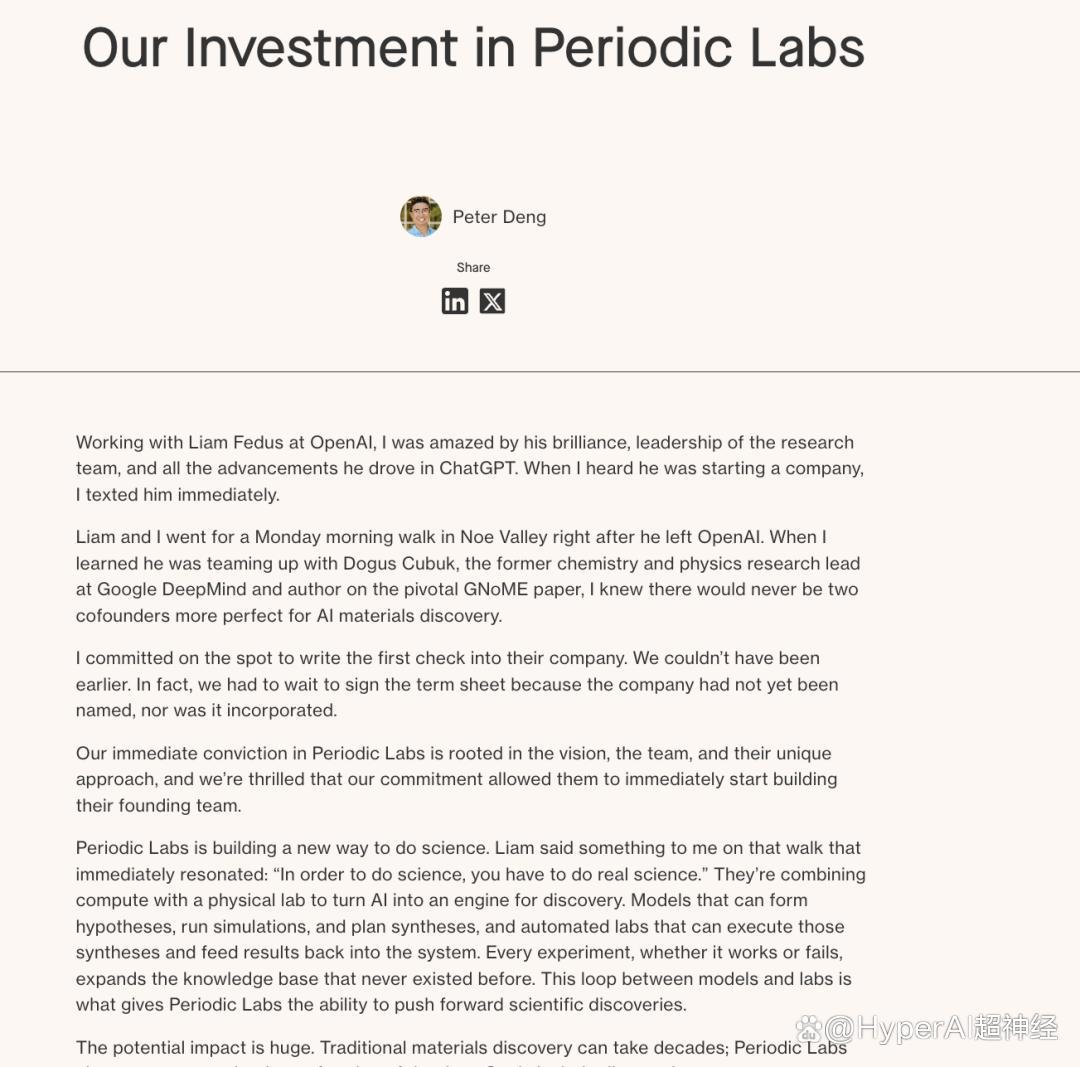1080x1067 pixels.
Task: Click the paragraph beginning "Our immediate conviction"
Action: coord(456,779)
